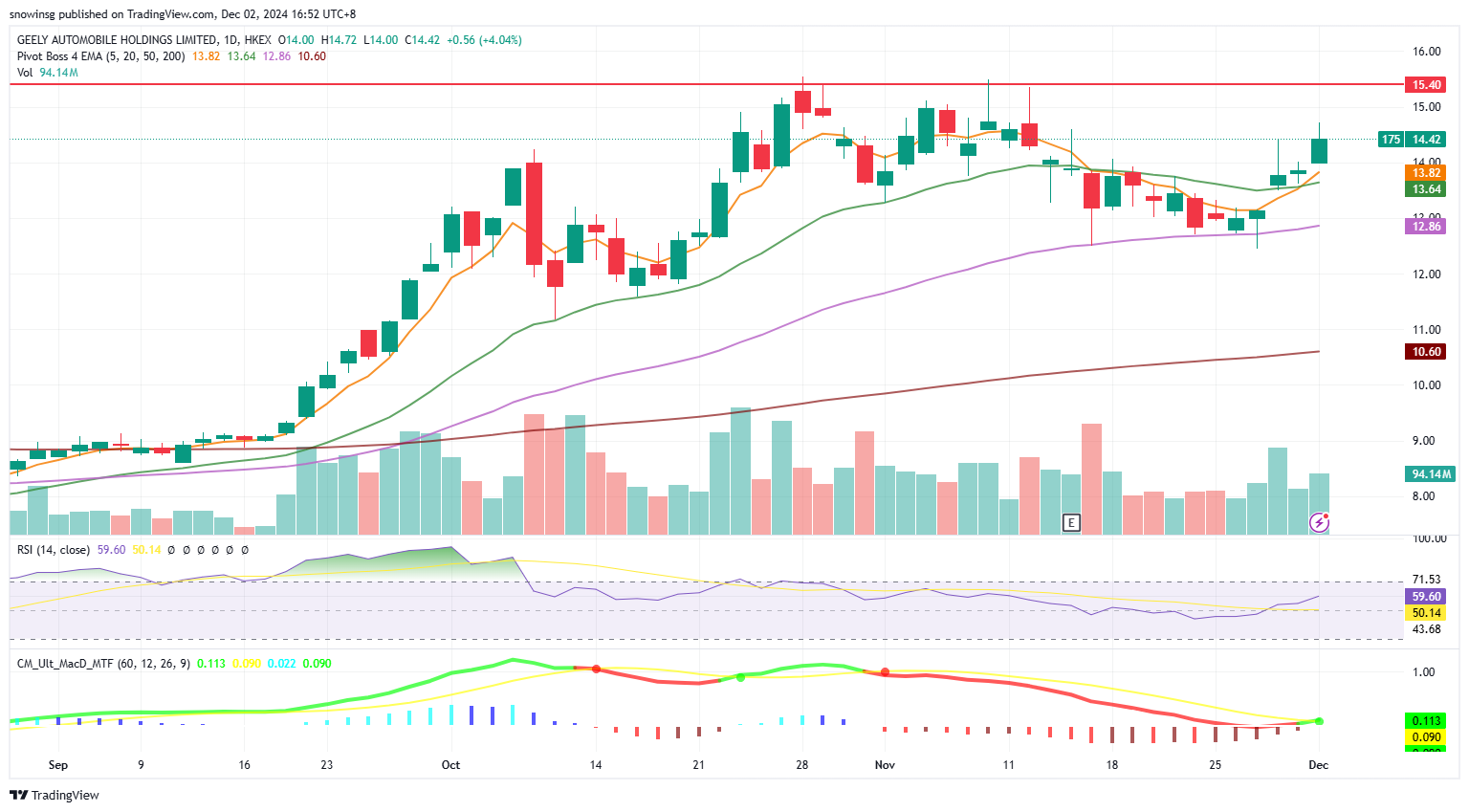Viewport: 1469px width, 812px height.
Task: Click the change value +0.56 (+4.04%)
Action: click(484, 40)
